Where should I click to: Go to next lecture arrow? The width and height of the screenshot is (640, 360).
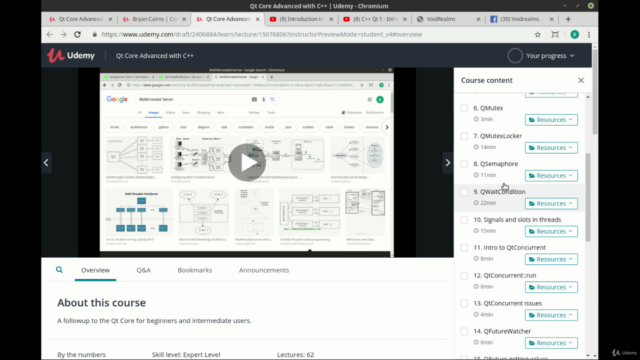(448, 162)
